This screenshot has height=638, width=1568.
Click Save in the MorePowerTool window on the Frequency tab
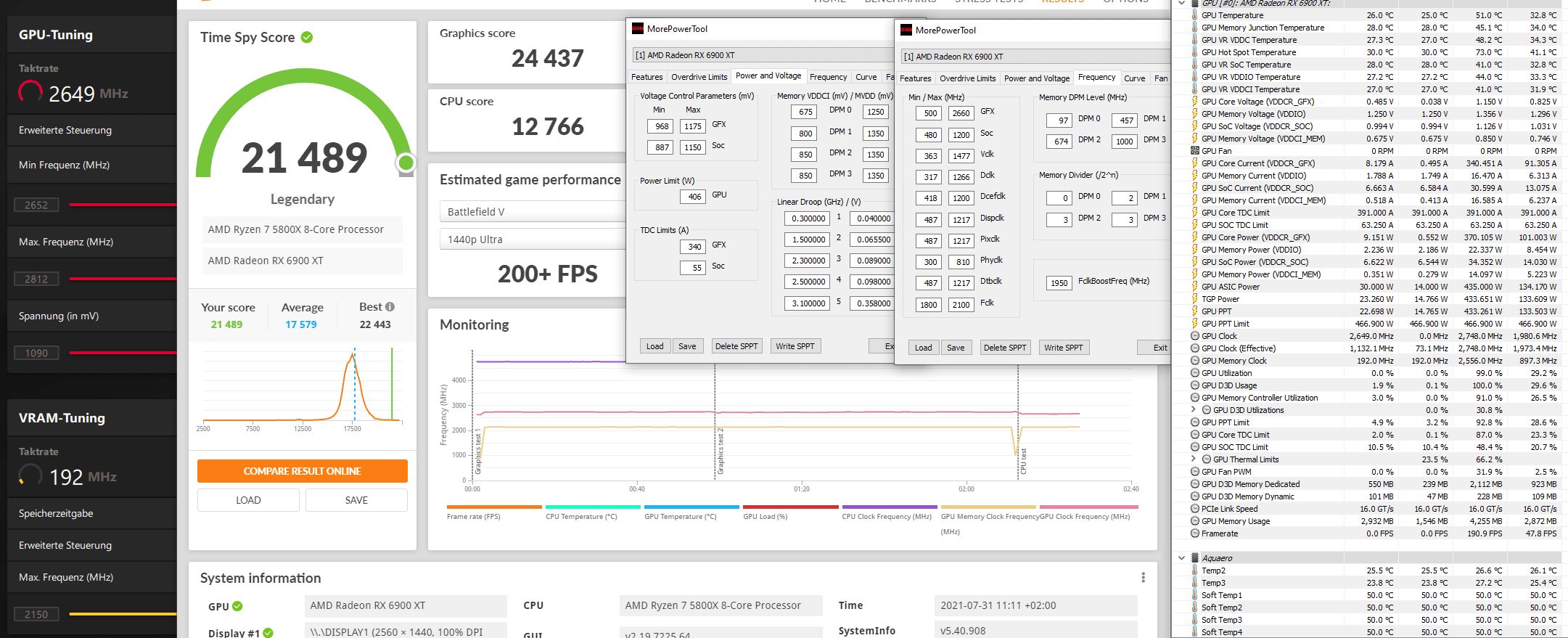[956, 348]
